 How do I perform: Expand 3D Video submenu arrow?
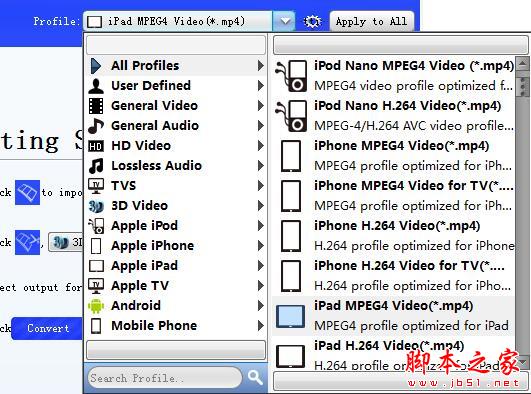[x=260, y=206]
